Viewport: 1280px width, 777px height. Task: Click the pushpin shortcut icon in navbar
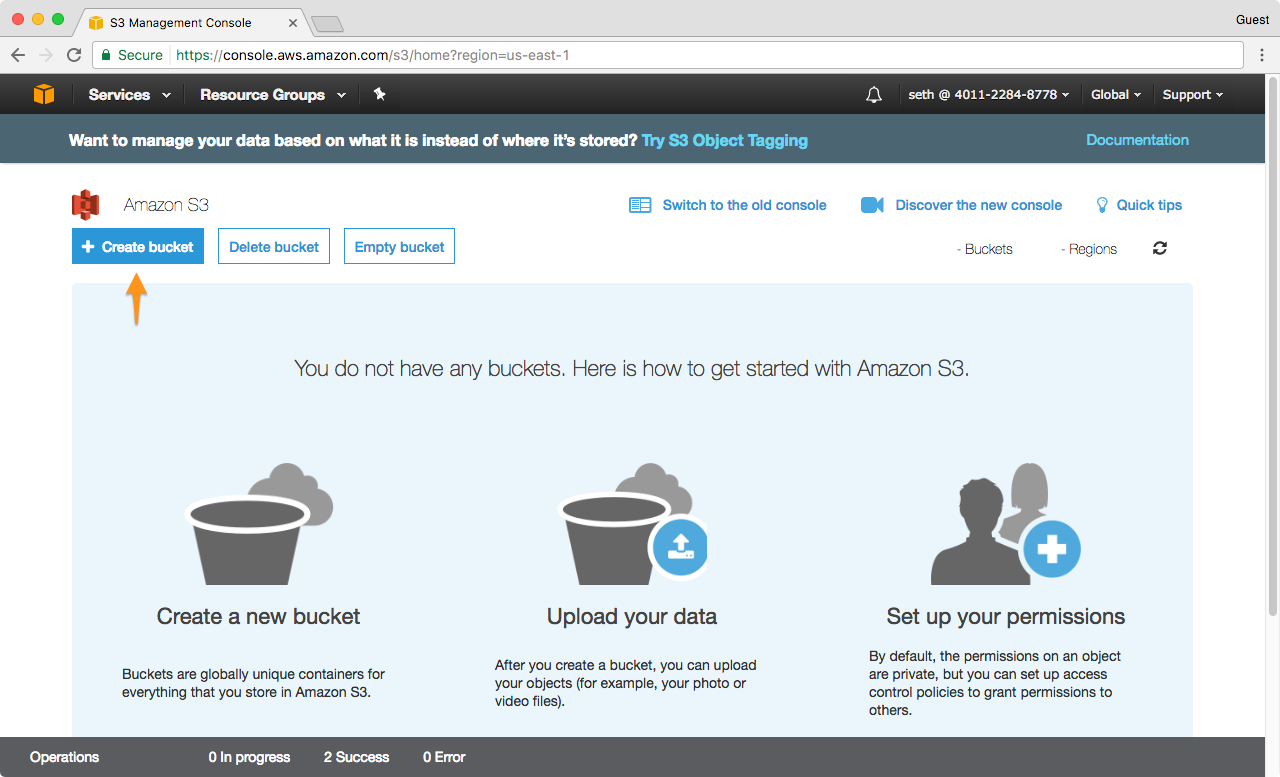tap(379, 94)
